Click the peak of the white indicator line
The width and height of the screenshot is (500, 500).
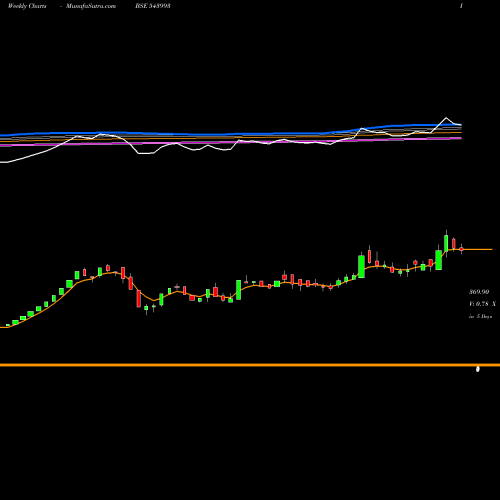click(x=446, y=118)
